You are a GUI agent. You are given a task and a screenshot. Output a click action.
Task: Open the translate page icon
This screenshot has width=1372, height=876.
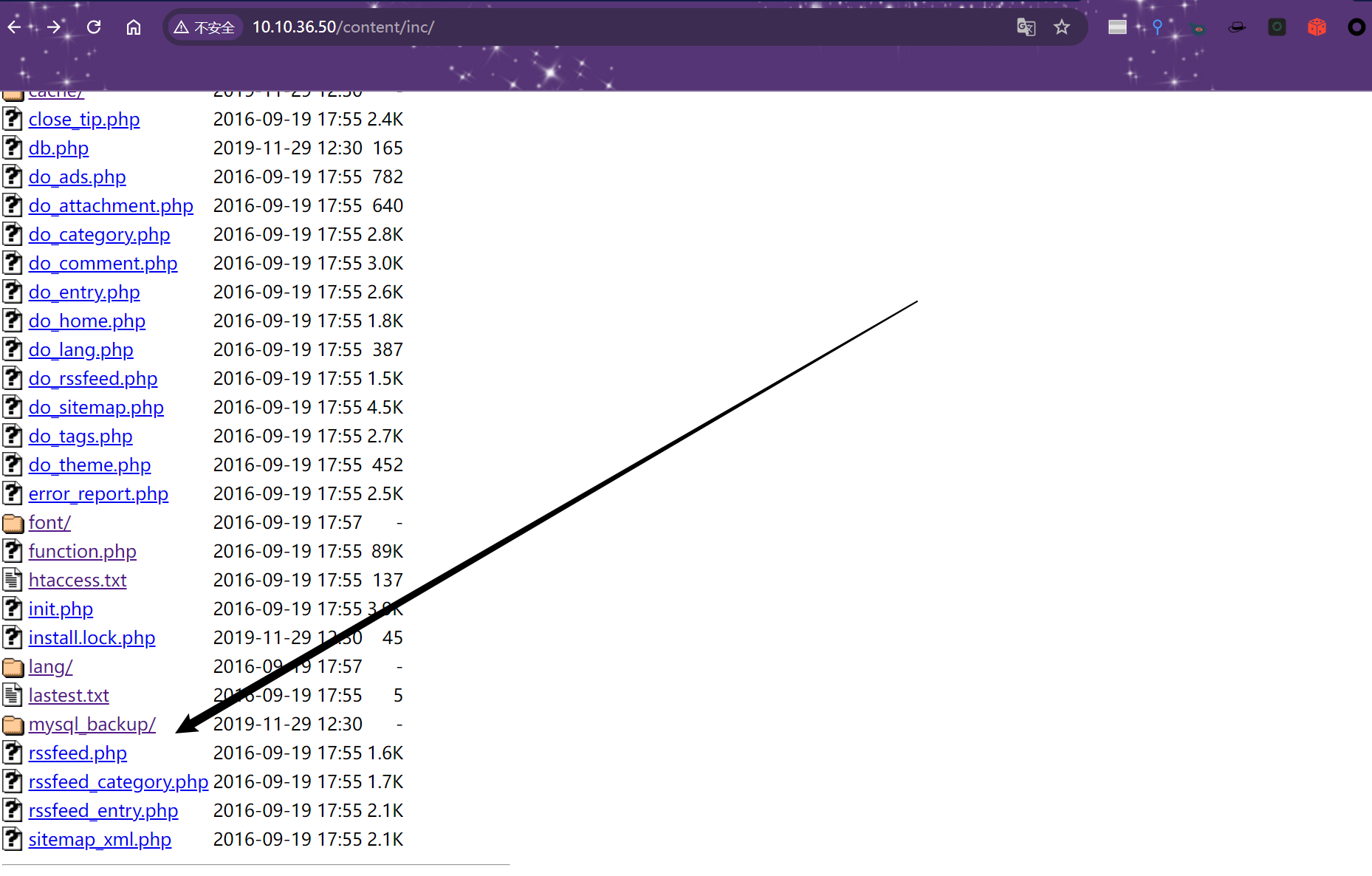1026,27
